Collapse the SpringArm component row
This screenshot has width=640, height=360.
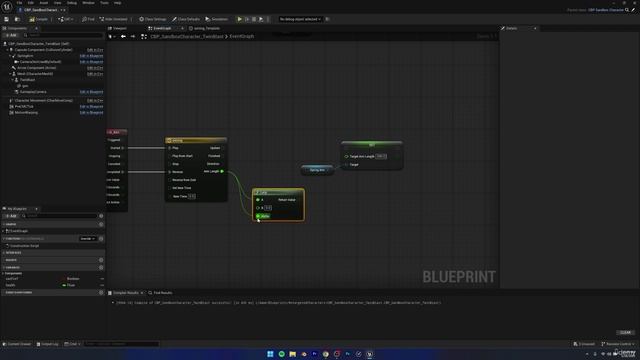point(11,56)
